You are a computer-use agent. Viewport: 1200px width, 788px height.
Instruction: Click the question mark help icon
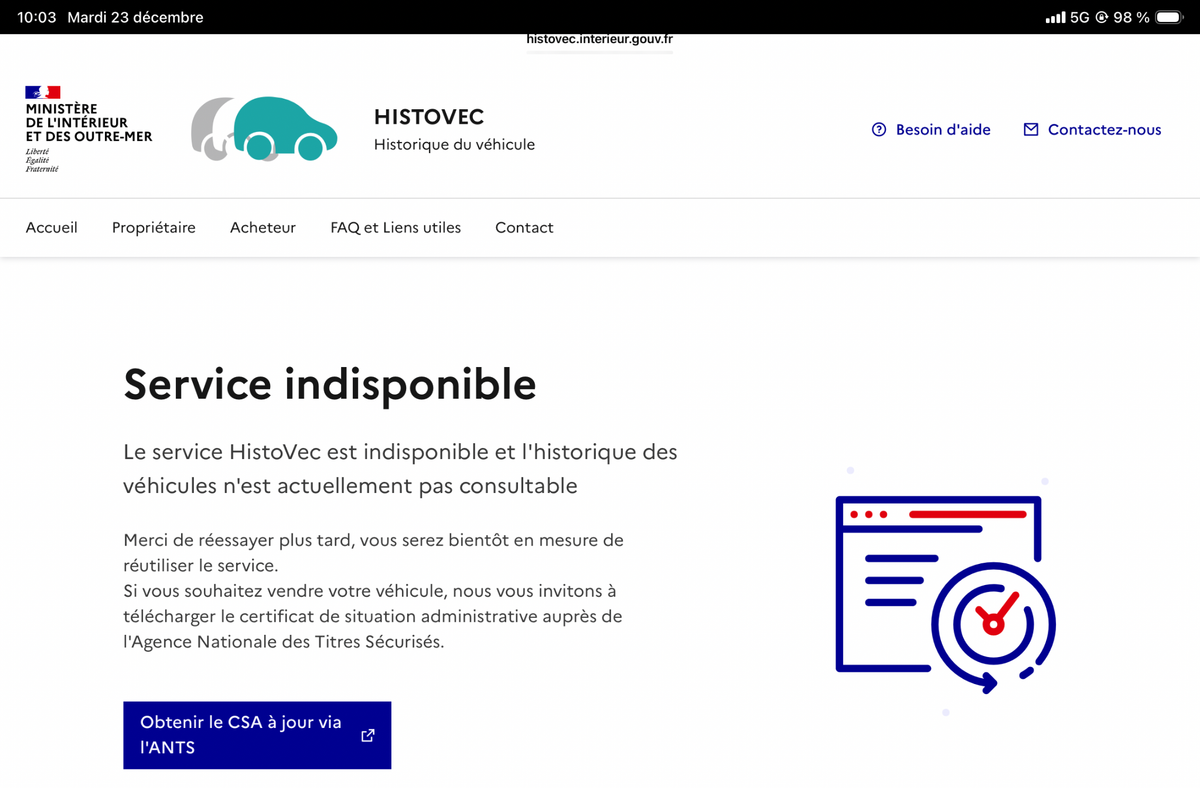coord(879,129)
